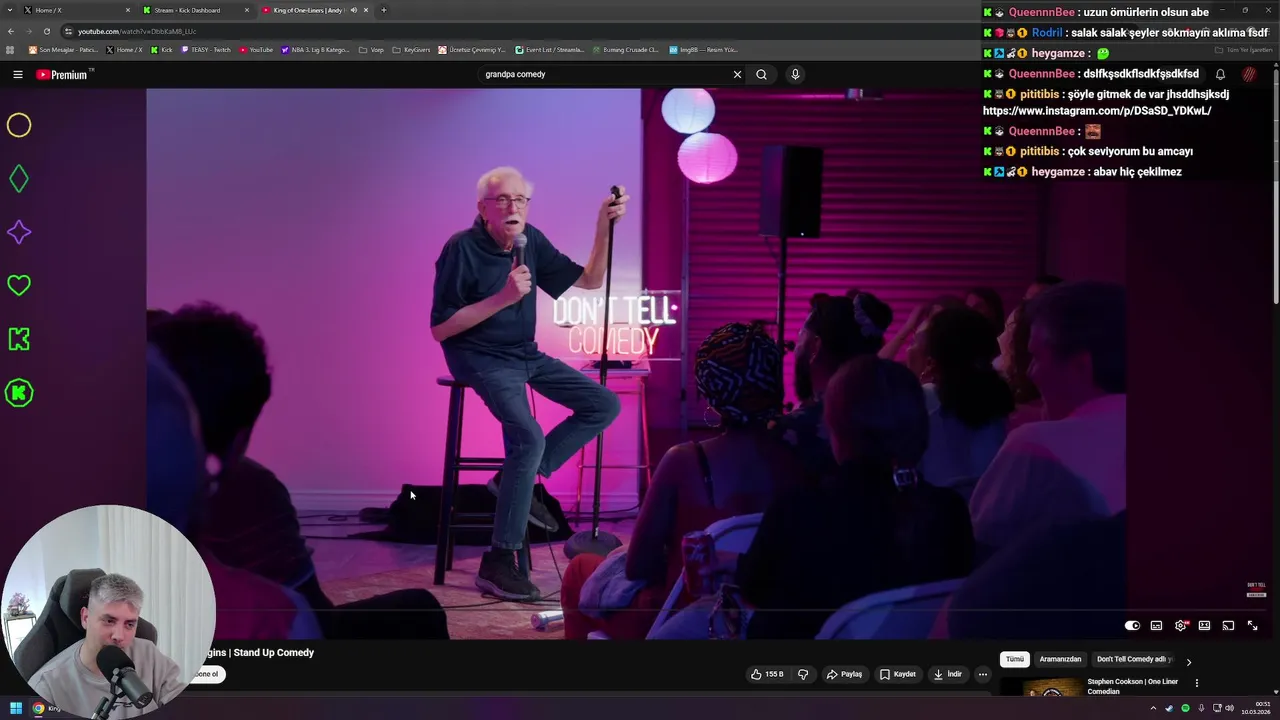Open the YouTube hamburger guide menu
The width and height of the screenshot is (1280, 720).
[17, 74]
